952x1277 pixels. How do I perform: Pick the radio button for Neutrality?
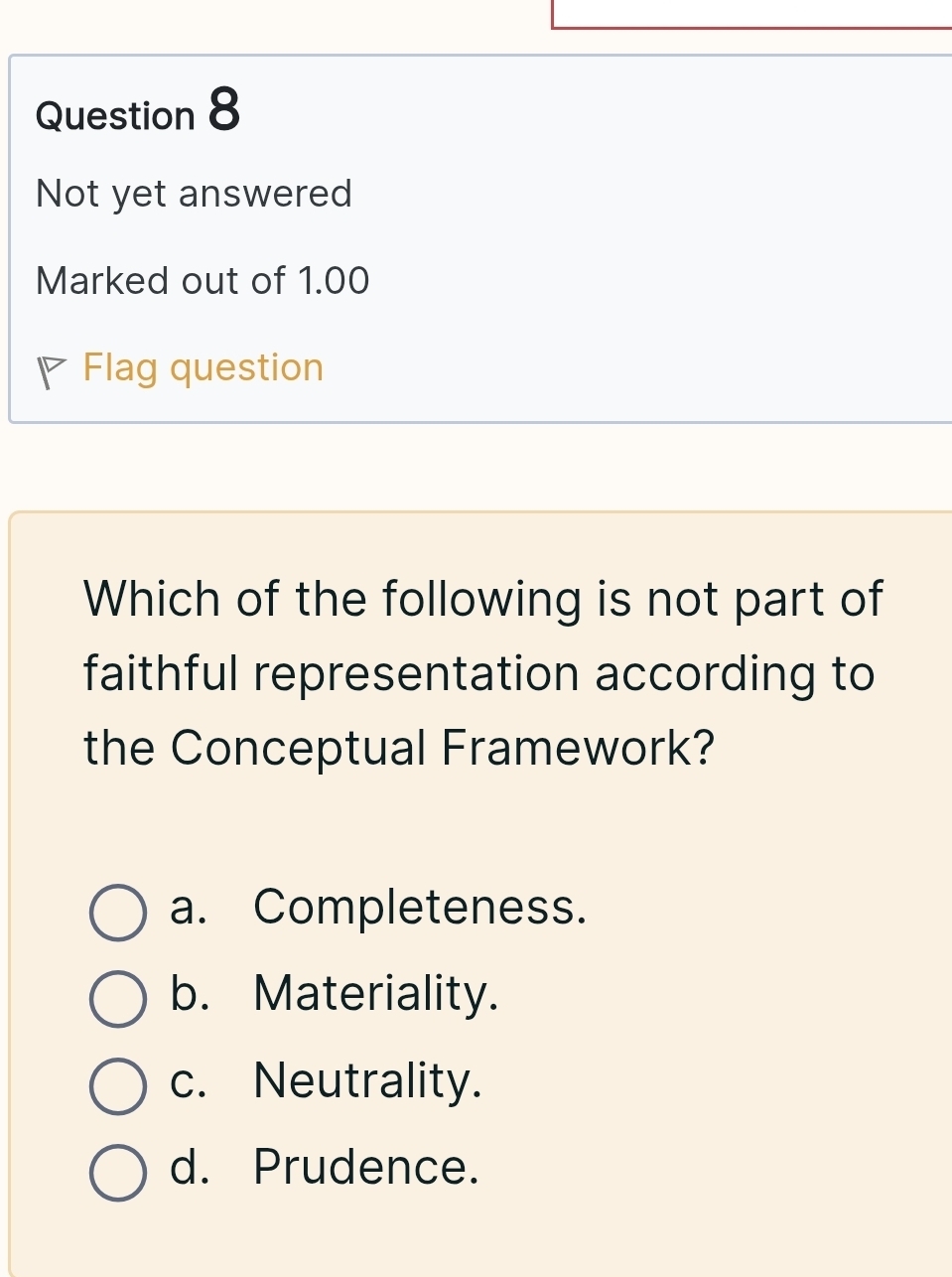(x=118, y=1085)
